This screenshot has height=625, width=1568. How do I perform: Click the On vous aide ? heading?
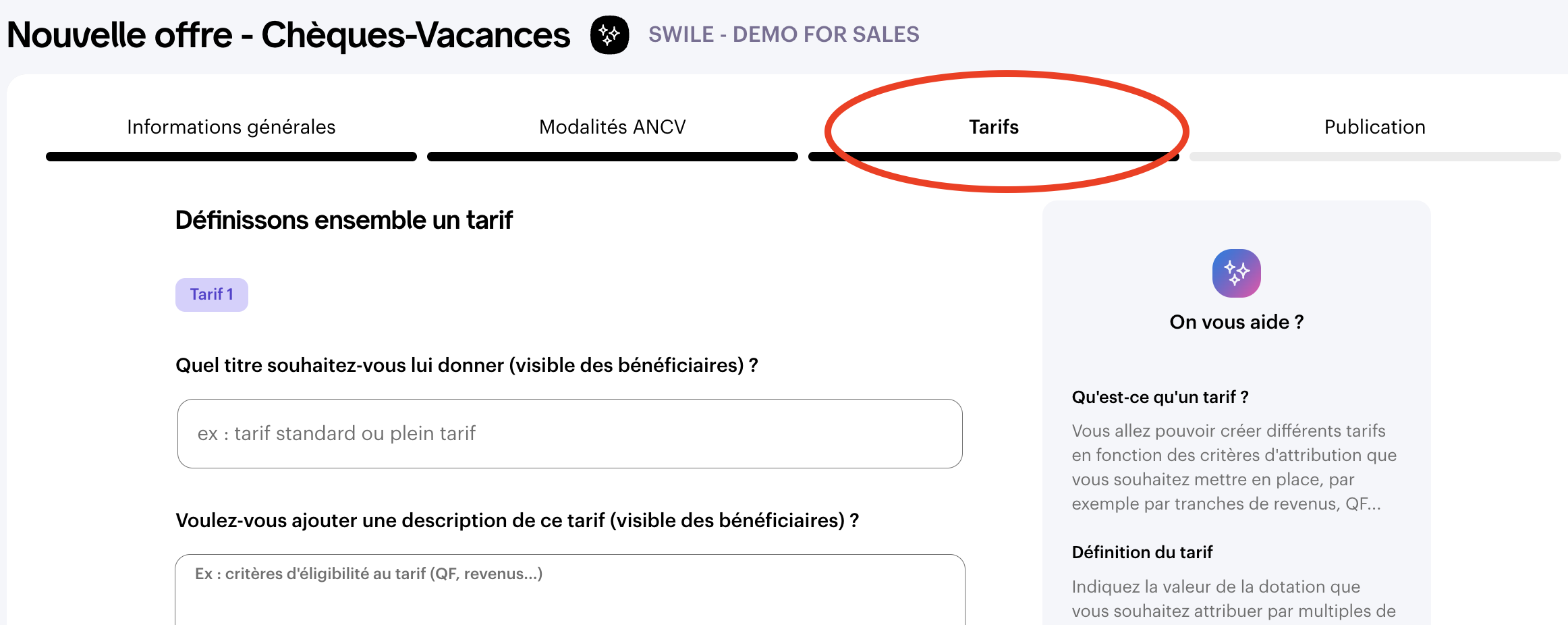1236,322
